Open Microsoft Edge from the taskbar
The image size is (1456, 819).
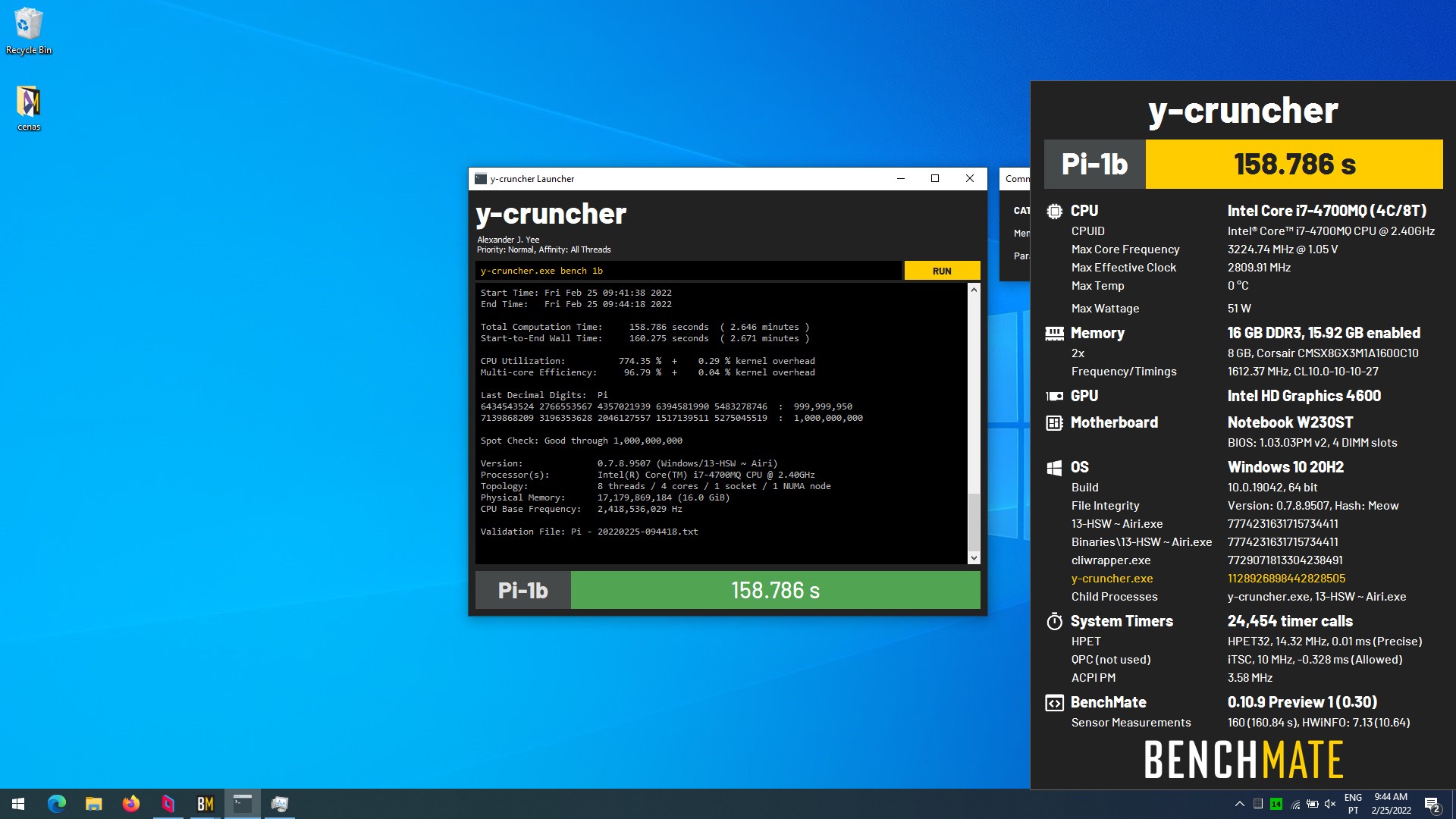[56, 804]
